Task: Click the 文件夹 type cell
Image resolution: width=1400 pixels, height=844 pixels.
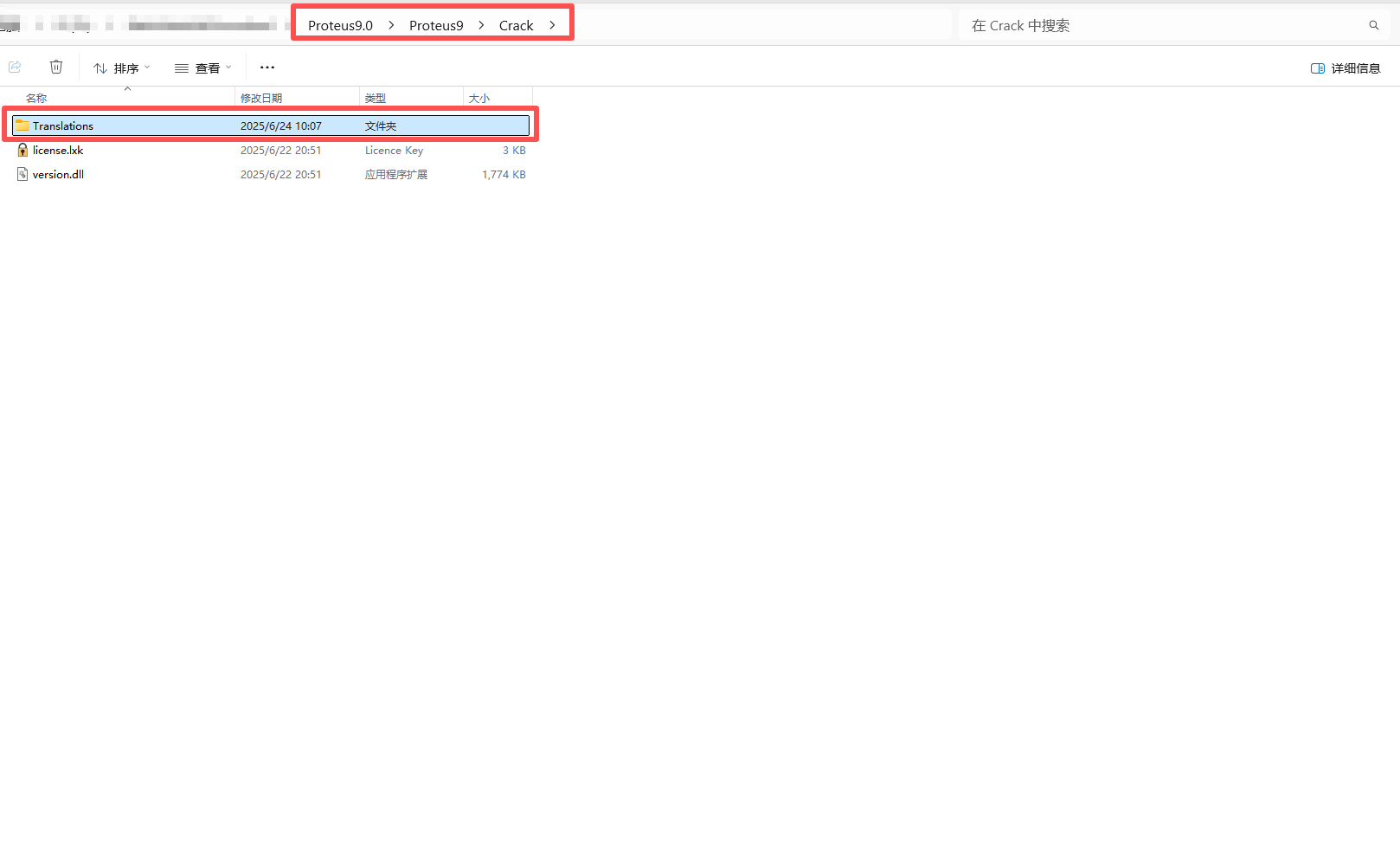Action: [381, 126]
